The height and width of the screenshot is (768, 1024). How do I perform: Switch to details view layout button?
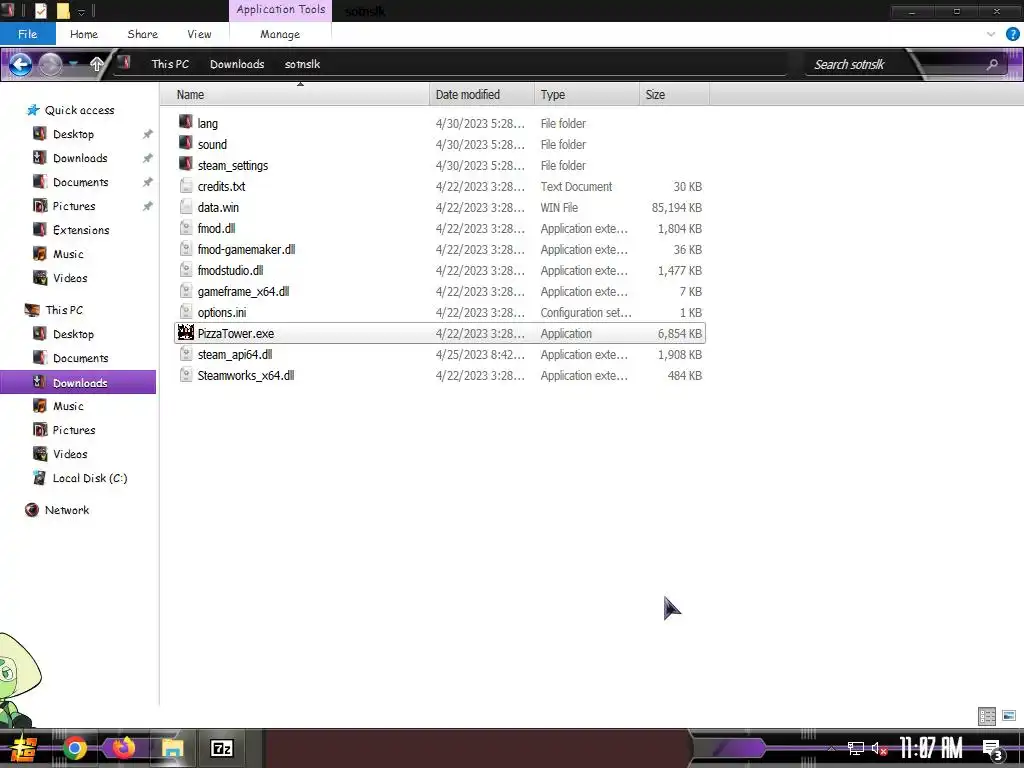[987, 716]
